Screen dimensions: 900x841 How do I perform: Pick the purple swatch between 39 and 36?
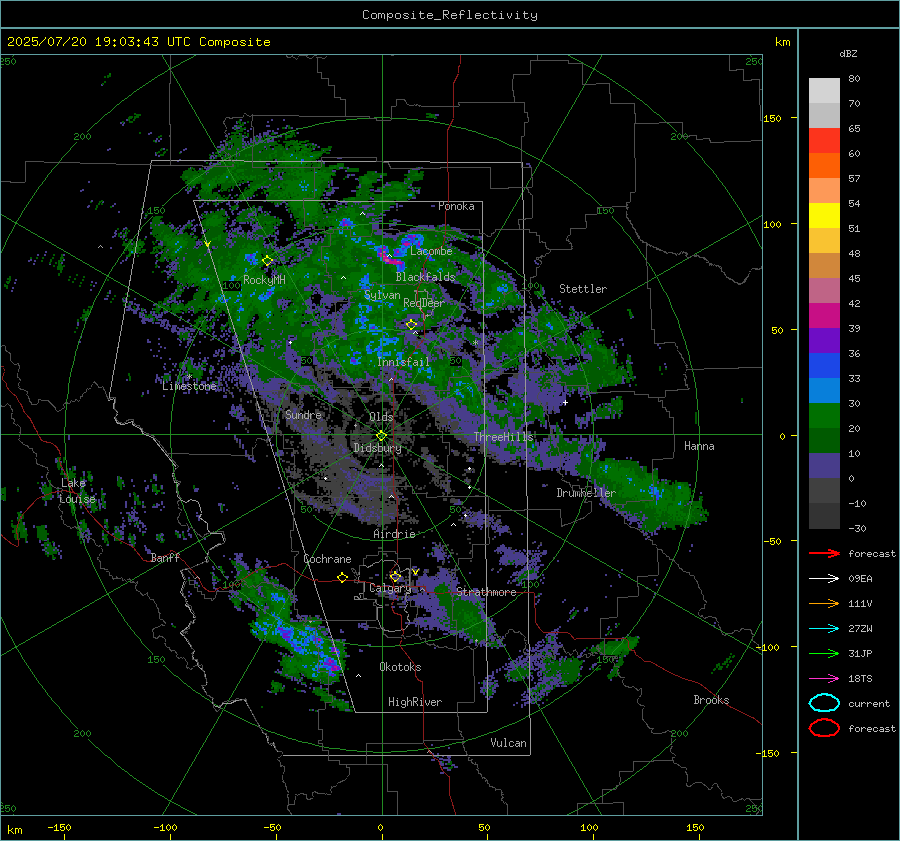[824, 341]
